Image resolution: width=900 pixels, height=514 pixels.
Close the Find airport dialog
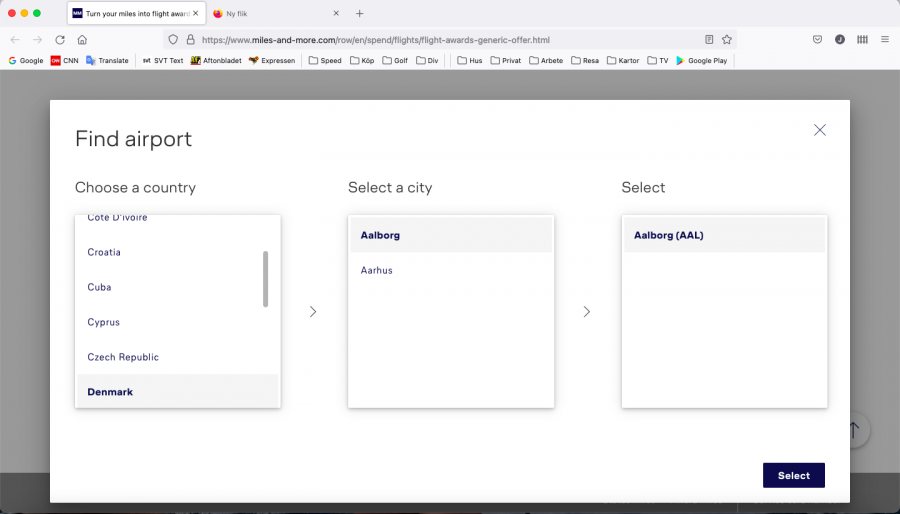point(820,130)
